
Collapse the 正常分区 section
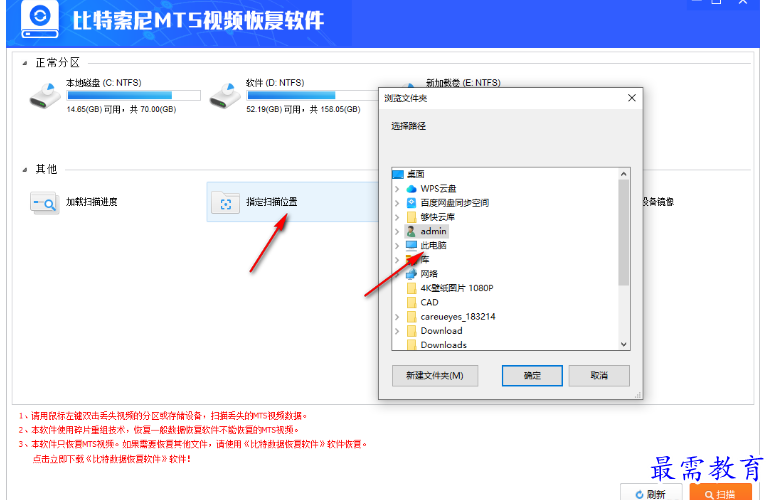(x=25, y=63)
